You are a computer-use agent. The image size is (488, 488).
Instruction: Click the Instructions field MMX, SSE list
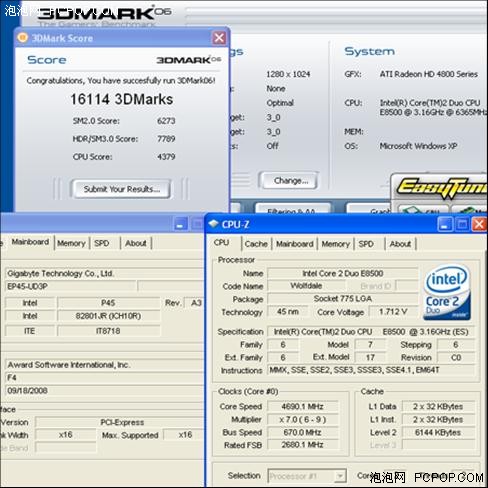[371, 370]
